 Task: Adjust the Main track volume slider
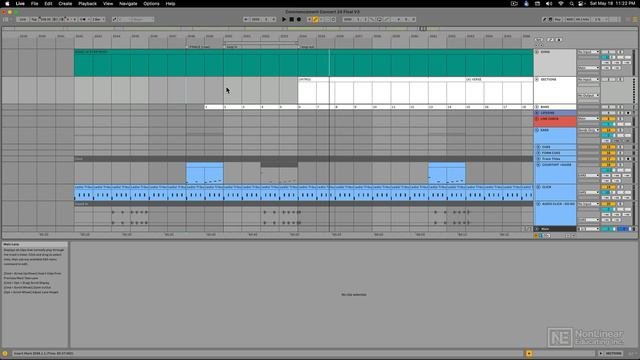(x=608, y=229)
